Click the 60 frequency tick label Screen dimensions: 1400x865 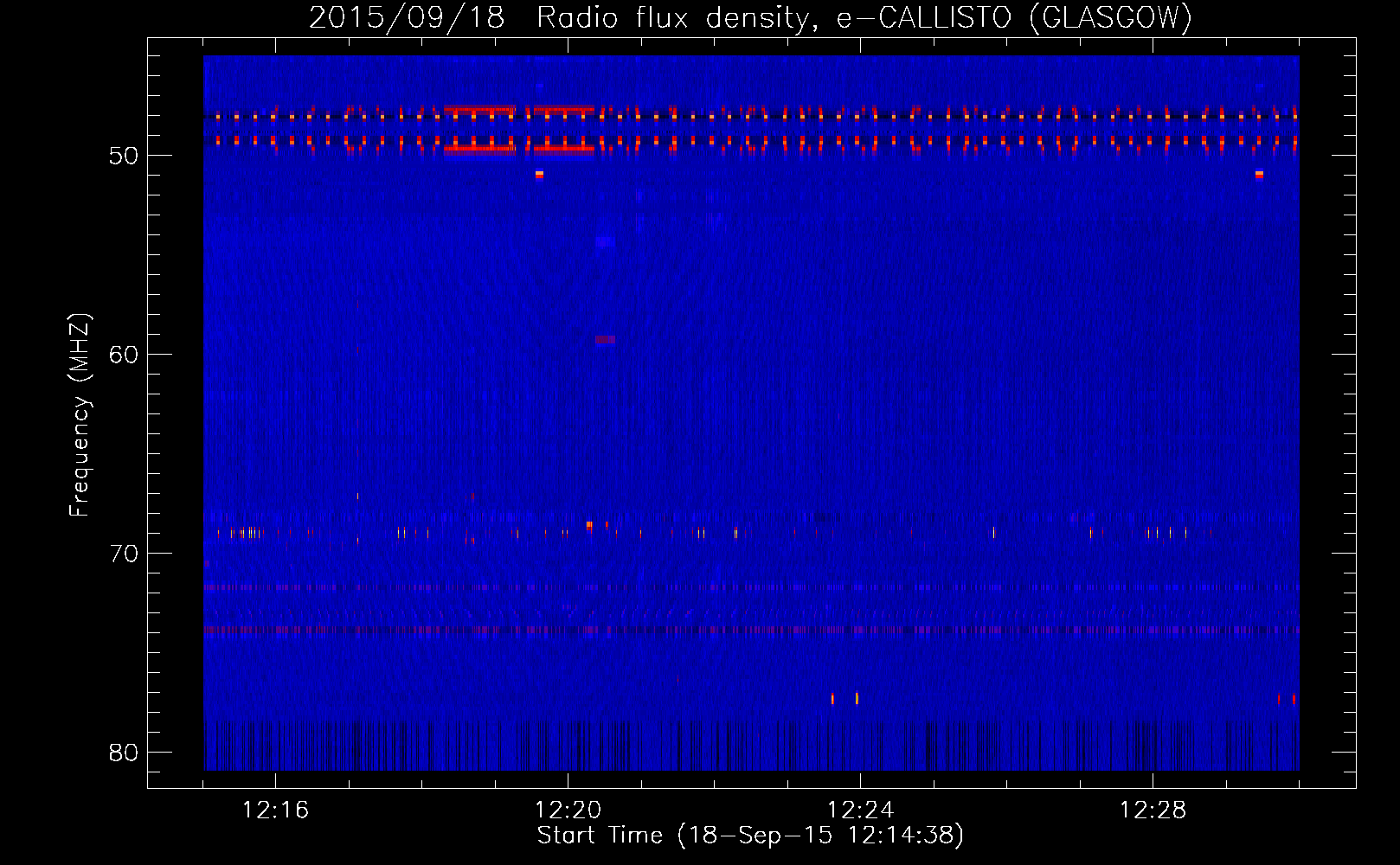(x=124, y=355)
